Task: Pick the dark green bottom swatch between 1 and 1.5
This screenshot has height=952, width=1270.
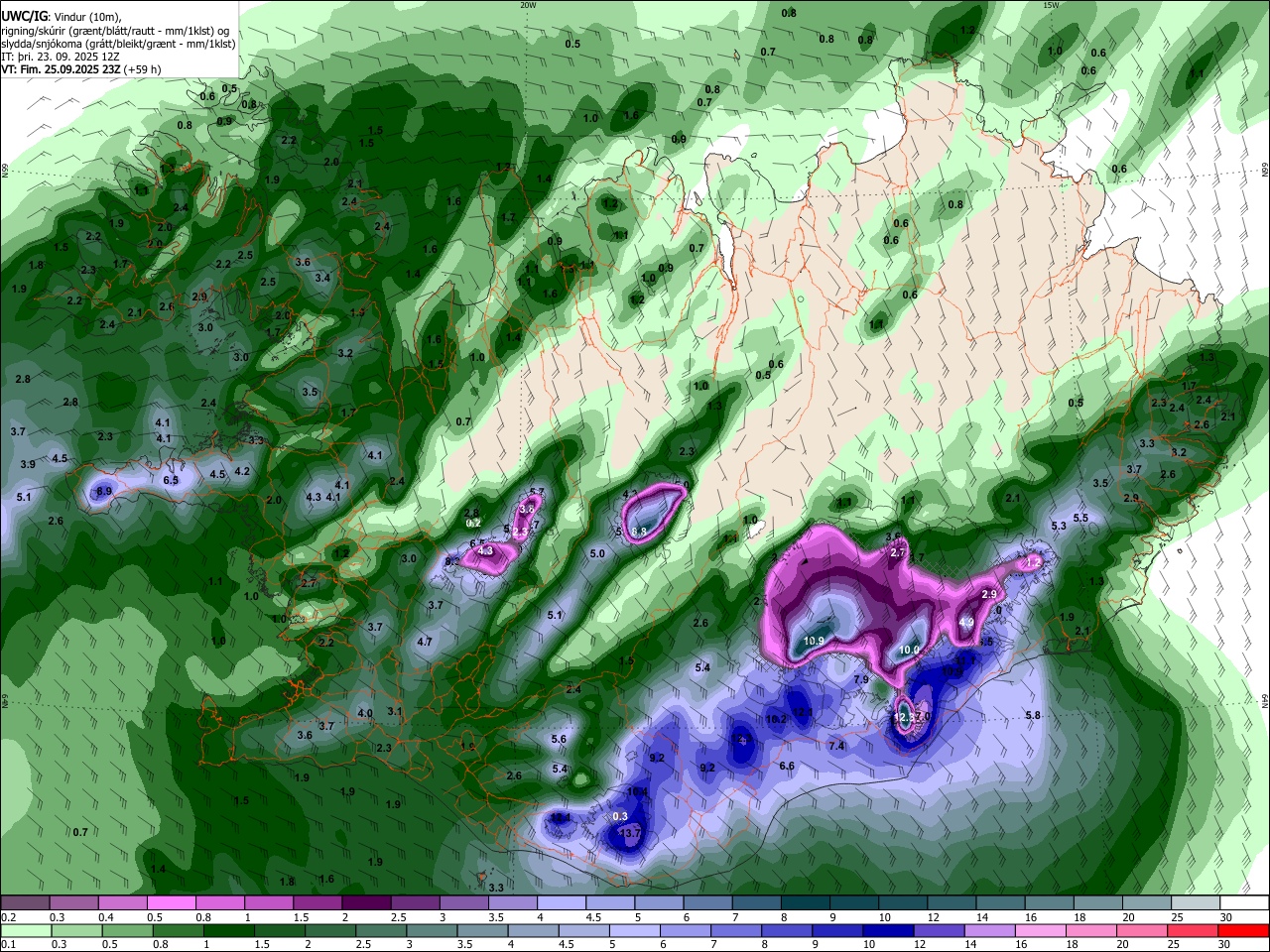Action: click(x=229, y=931)
